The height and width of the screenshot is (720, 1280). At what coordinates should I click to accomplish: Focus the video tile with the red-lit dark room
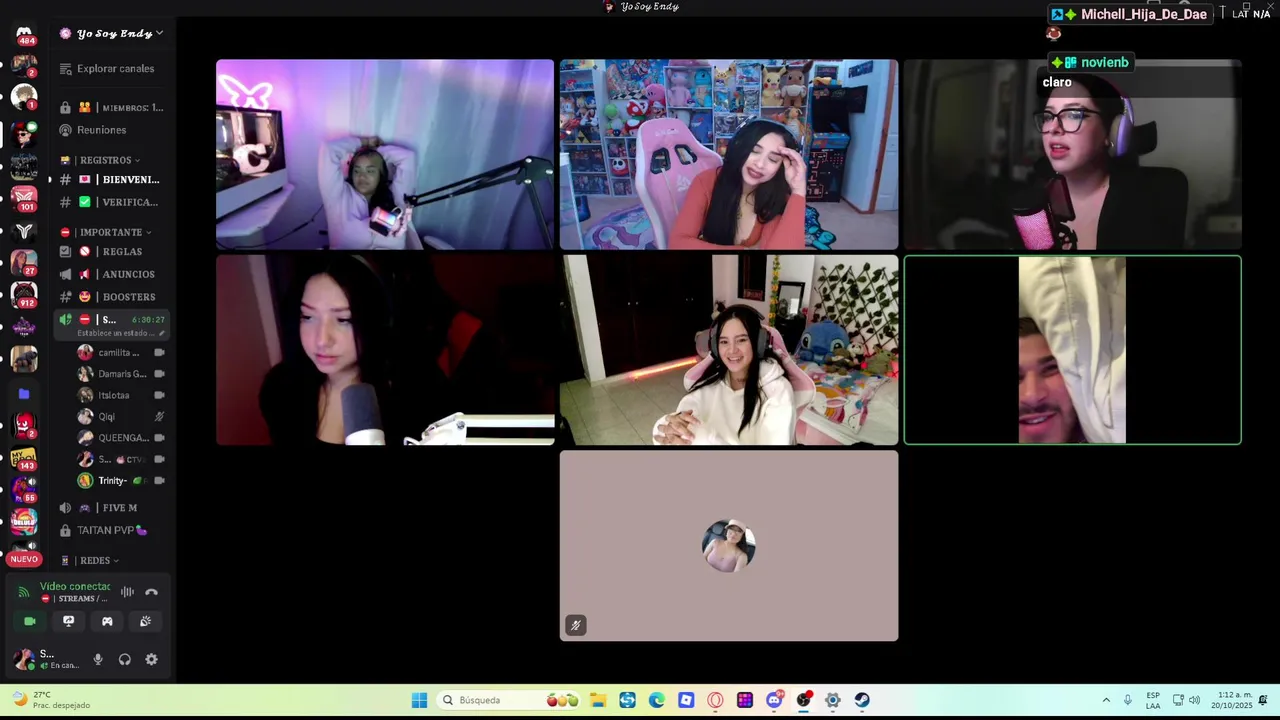385,350
